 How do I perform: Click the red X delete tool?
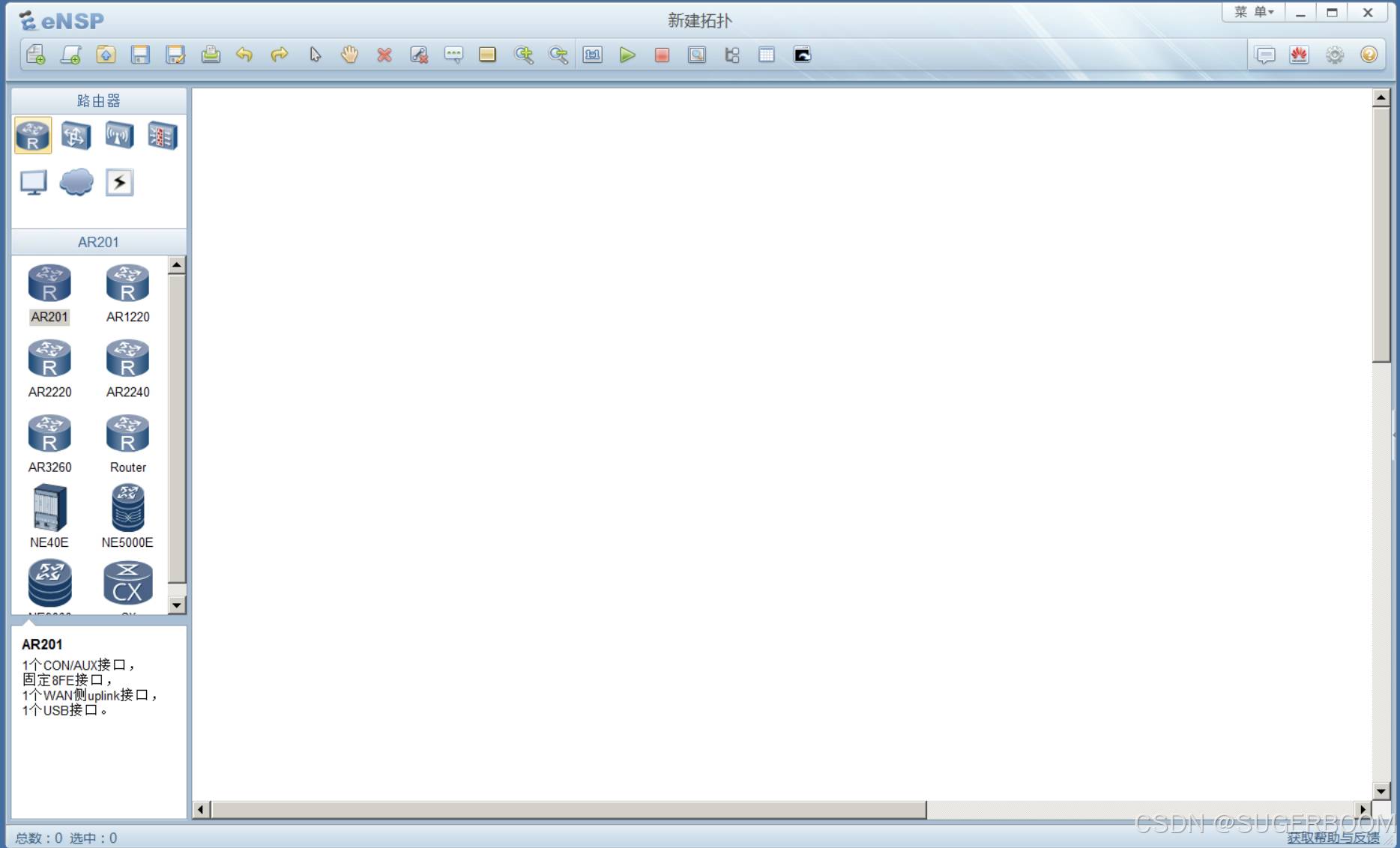click(384, 55)
